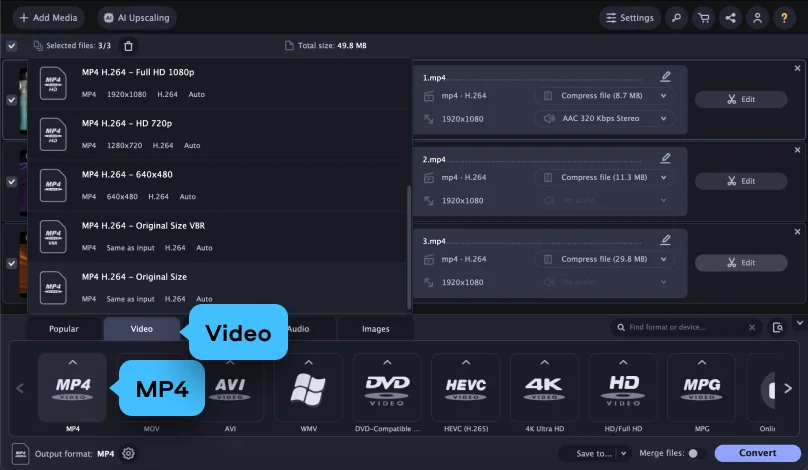Screen dimensions: 808x470
Task: Expand Compress file (8.7 MB) dropdown
Action: click(x=604, y=96)
